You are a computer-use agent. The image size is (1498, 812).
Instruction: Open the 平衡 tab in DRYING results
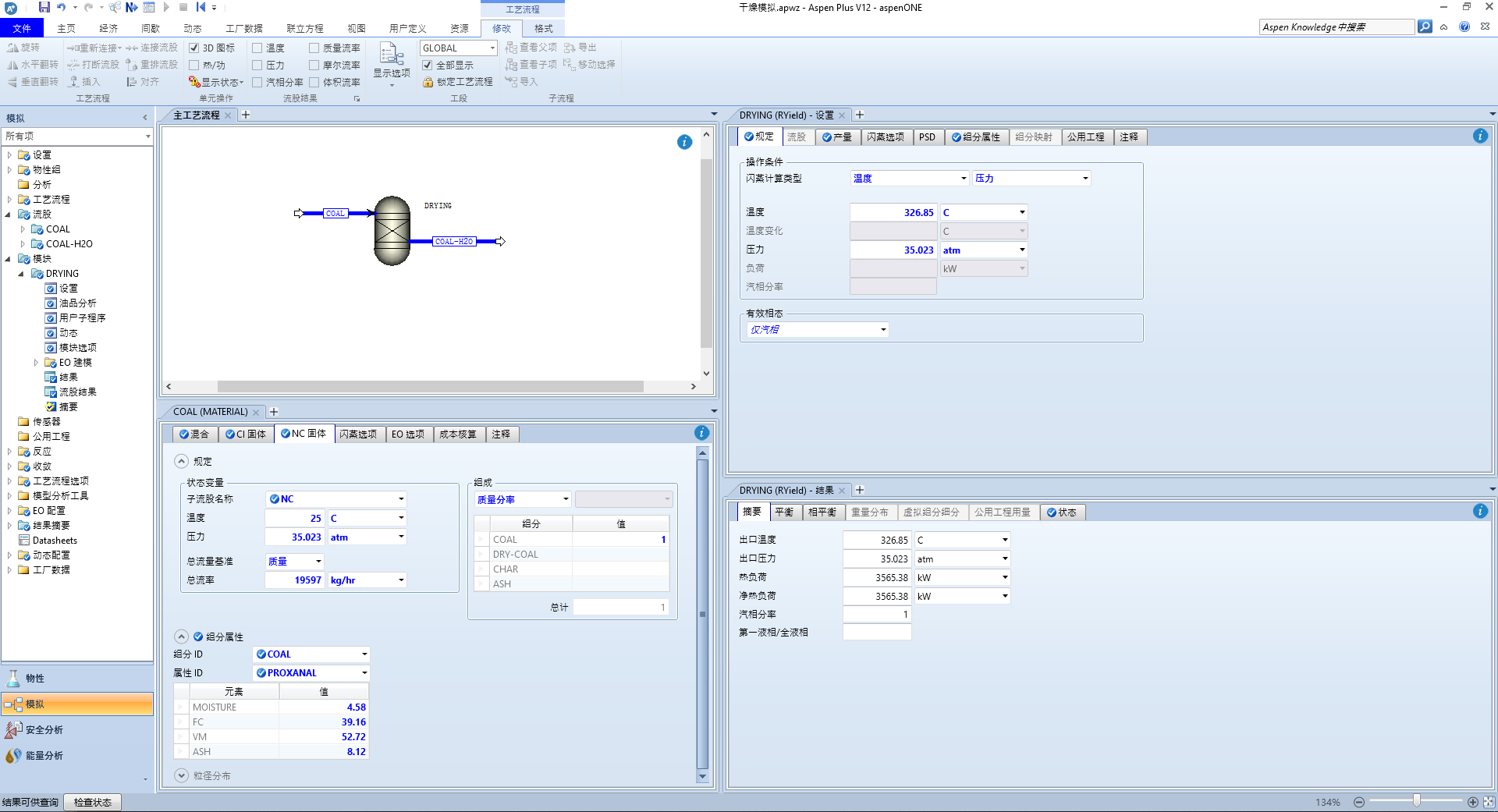click(x=784, y=512)
